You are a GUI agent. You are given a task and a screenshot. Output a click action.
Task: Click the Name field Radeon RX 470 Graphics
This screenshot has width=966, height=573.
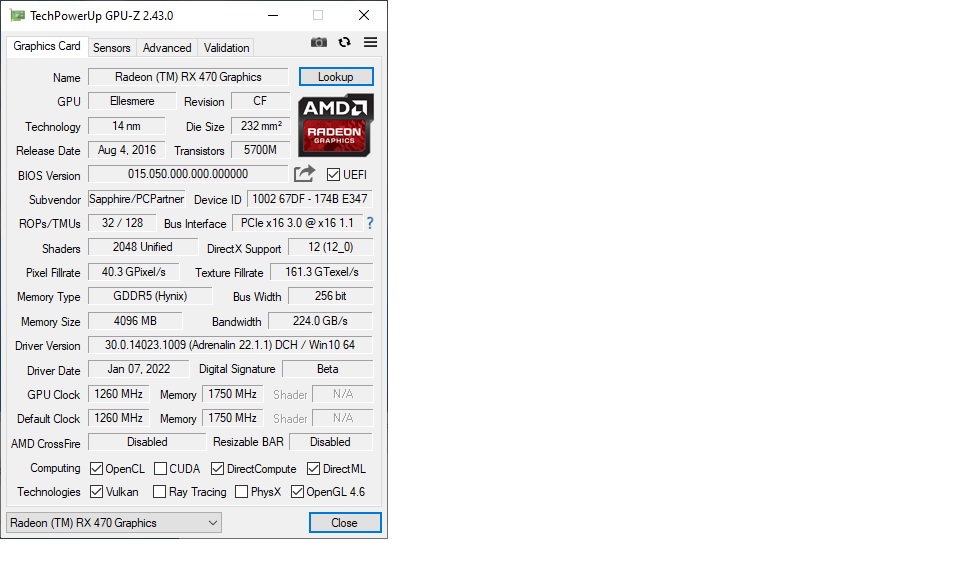[x=188, y=76]
